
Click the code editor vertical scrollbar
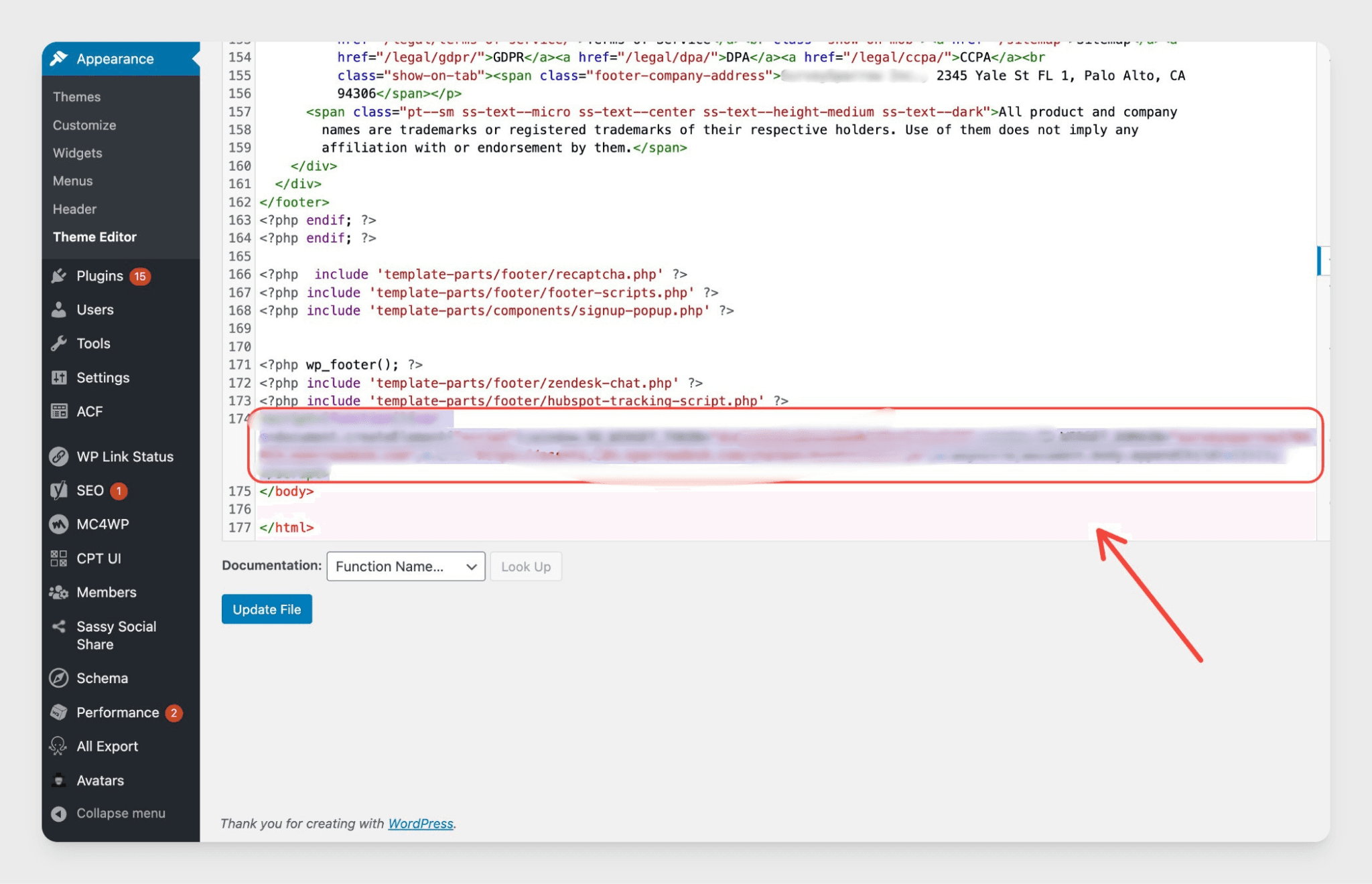1323,291
